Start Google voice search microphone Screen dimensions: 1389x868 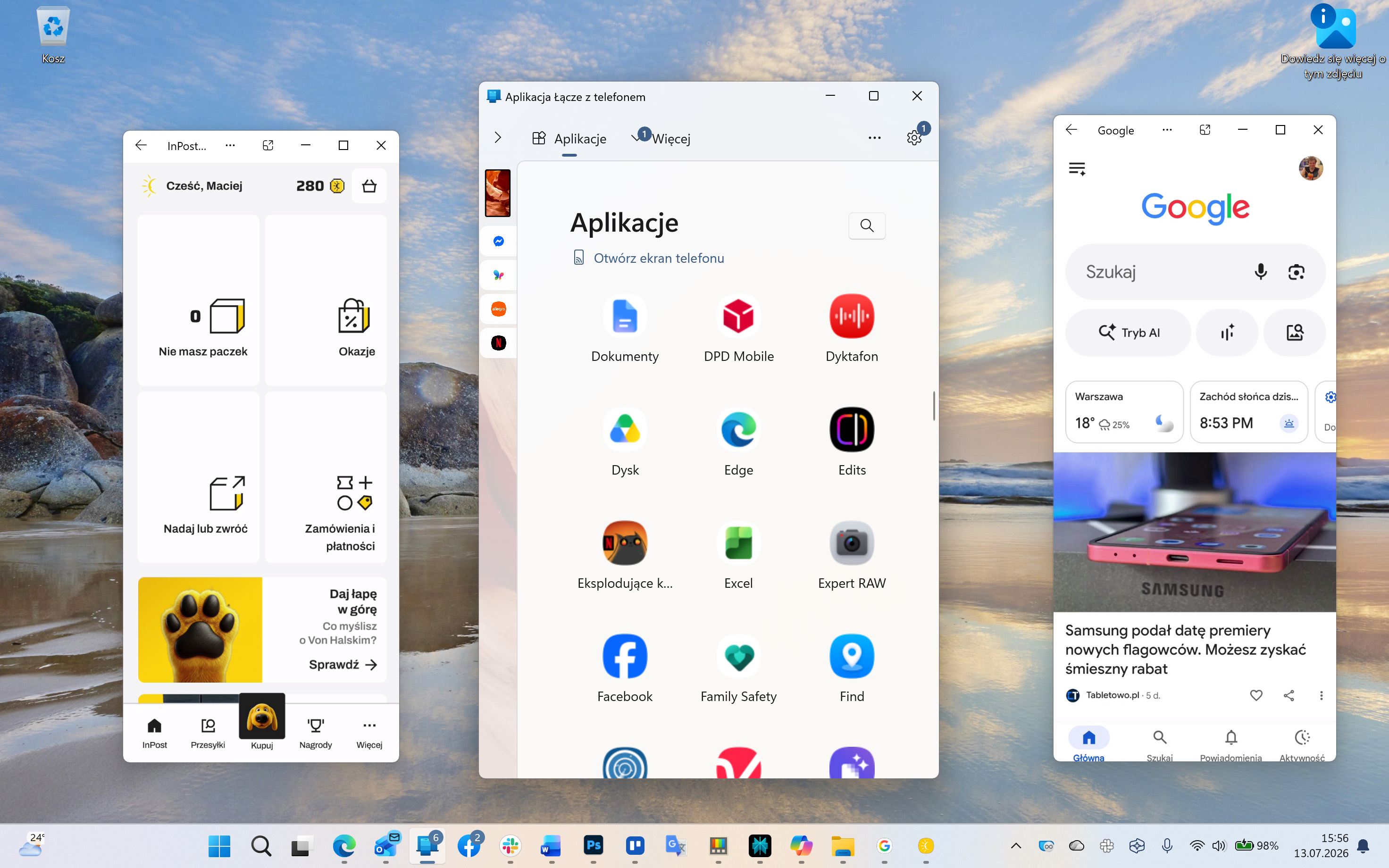click(1260, 272)
